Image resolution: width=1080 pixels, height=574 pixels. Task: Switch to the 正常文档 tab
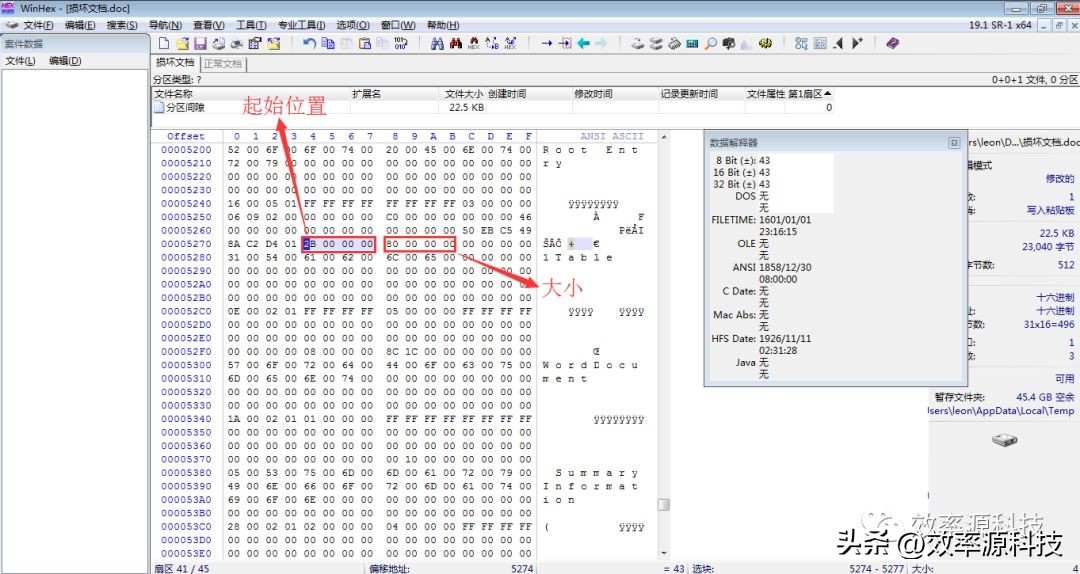click(x=223, y=63)
